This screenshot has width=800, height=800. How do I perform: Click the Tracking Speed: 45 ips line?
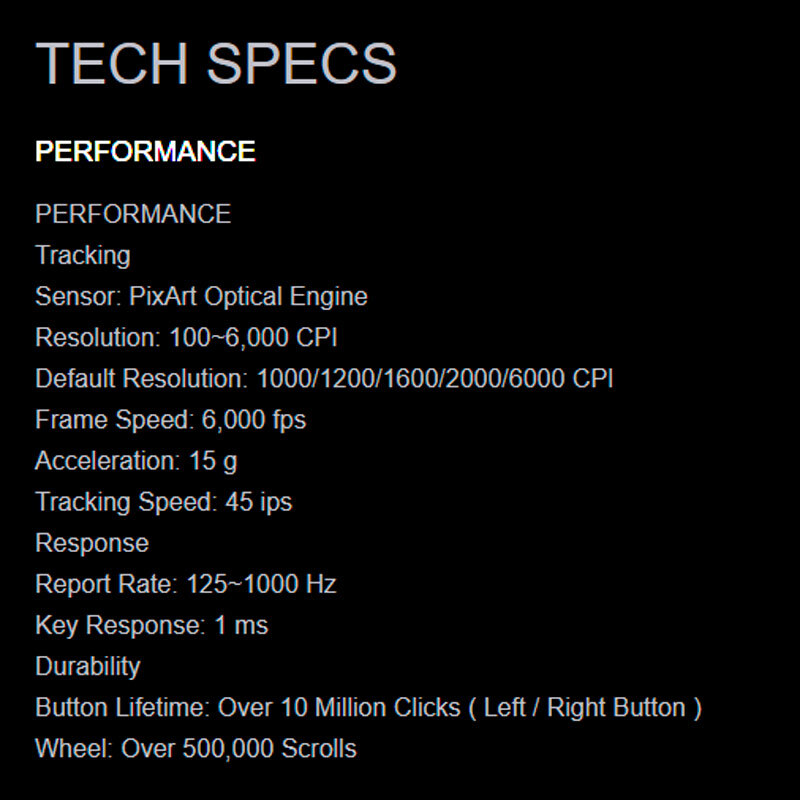pos(164,502)
